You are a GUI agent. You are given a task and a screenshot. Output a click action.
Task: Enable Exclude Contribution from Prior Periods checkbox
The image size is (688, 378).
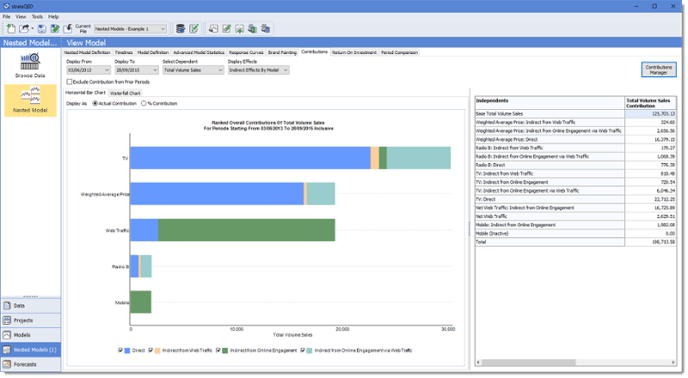click(x=69, y=82)
